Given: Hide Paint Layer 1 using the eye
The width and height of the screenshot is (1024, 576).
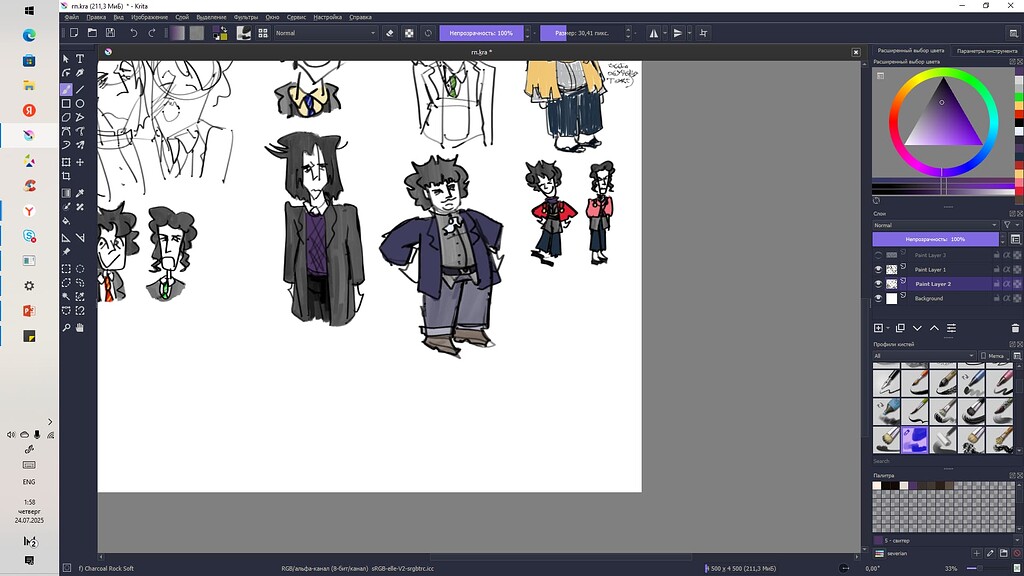Looking at the screenshot, I should (878, 269).
